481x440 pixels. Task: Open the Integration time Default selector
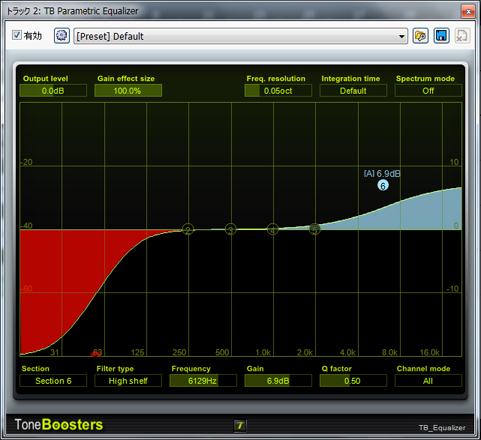tap(353, 91)
